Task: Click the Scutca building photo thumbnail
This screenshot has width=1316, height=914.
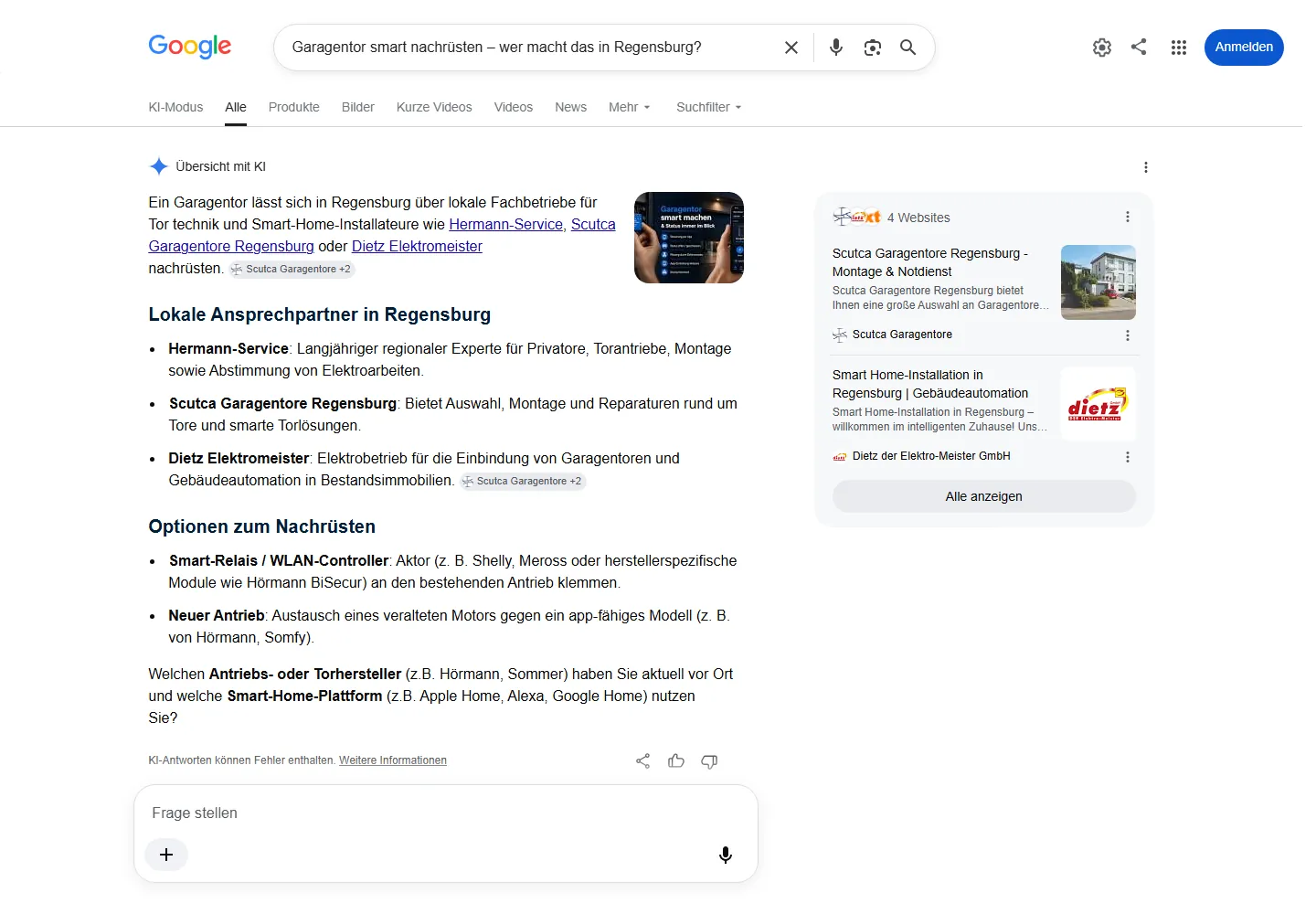Action: click(1098, 282)
